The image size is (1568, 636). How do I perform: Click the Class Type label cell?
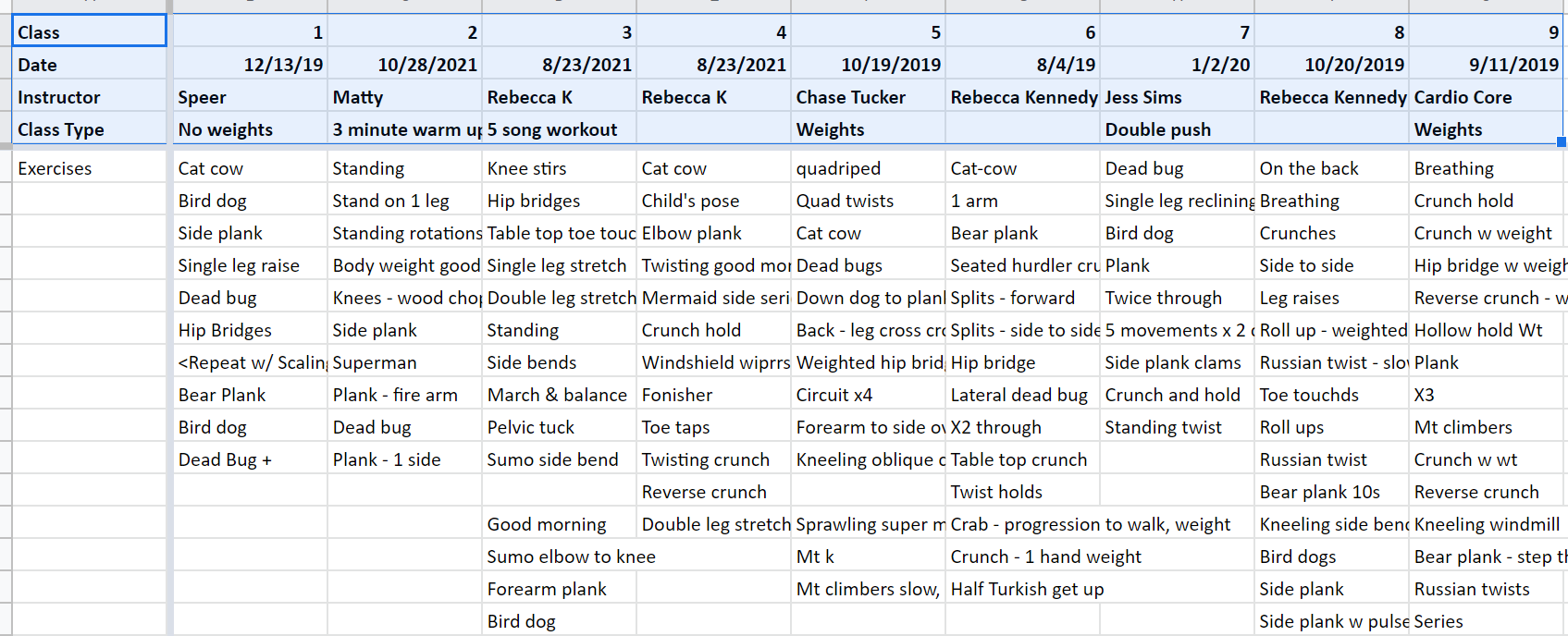click(x=89, y=129)
